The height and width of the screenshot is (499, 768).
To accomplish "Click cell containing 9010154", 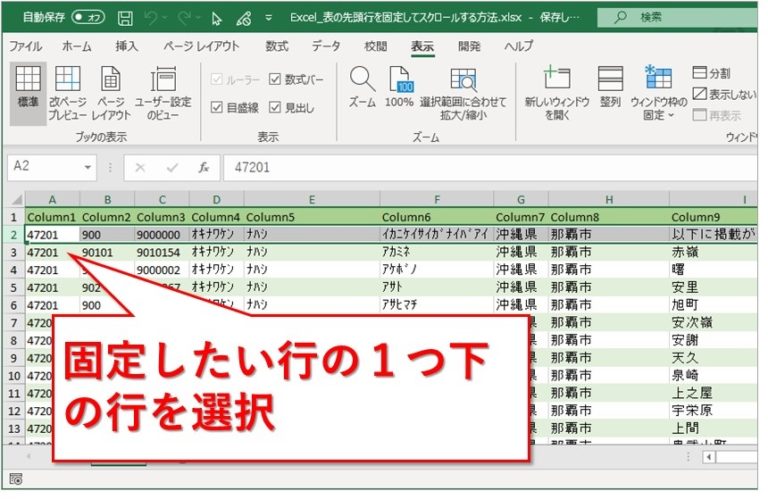I will (x=162, y=252).
